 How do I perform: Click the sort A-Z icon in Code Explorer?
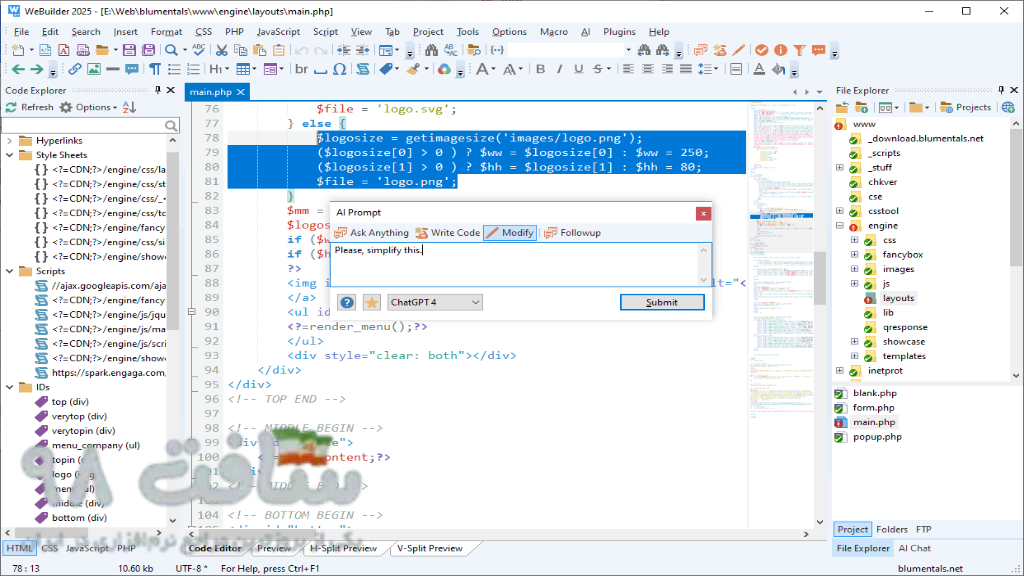tap(129, 107)
